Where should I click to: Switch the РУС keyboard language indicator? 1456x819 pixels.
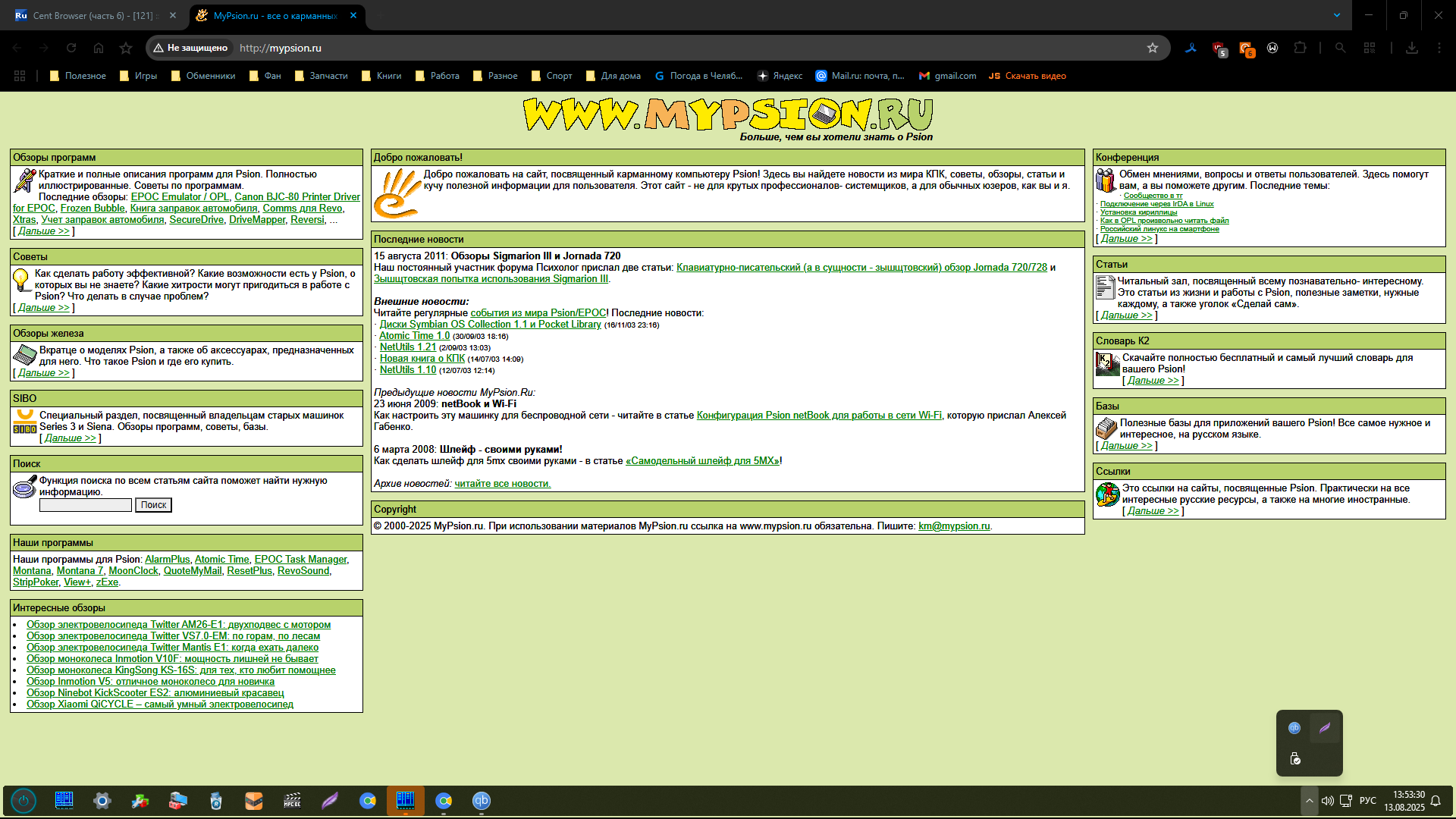(1368, 801)
